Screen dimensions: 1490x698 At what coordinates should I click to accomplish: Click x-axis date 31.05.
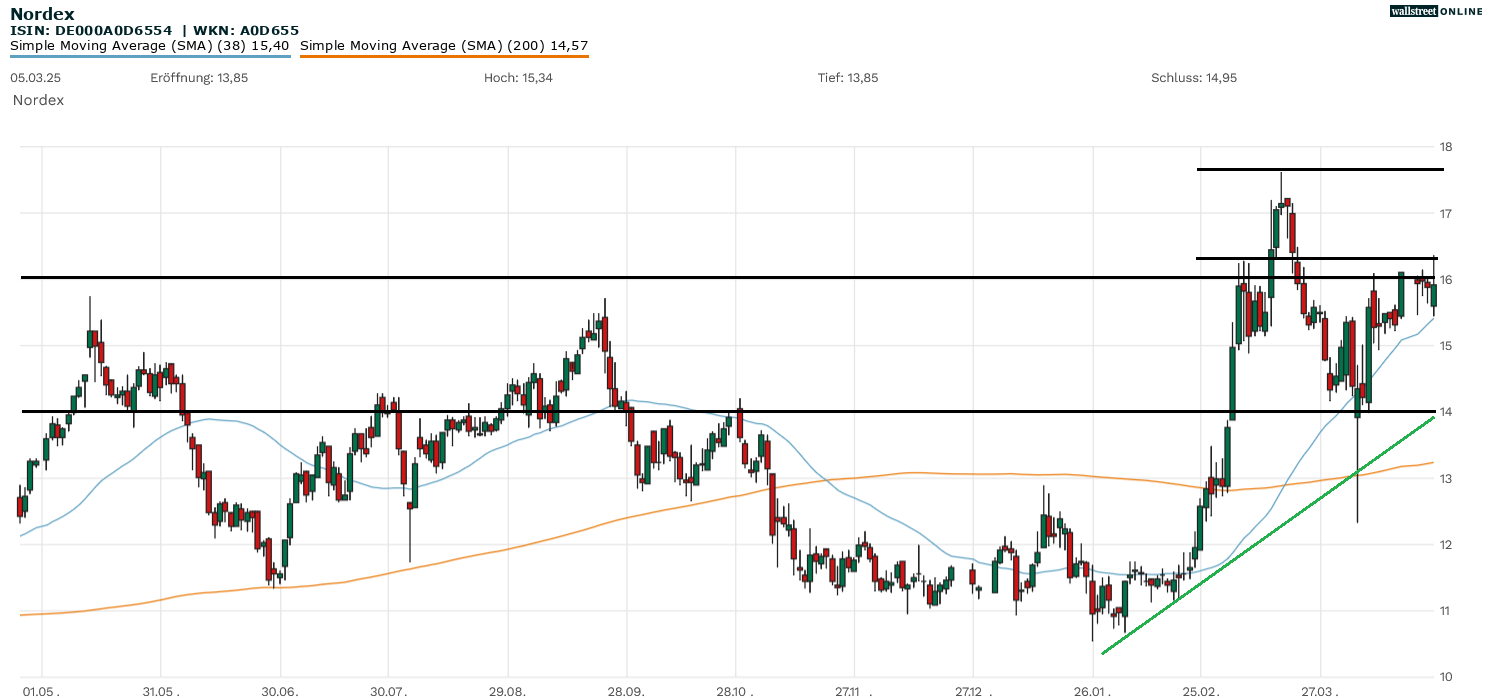pos(159,690)
